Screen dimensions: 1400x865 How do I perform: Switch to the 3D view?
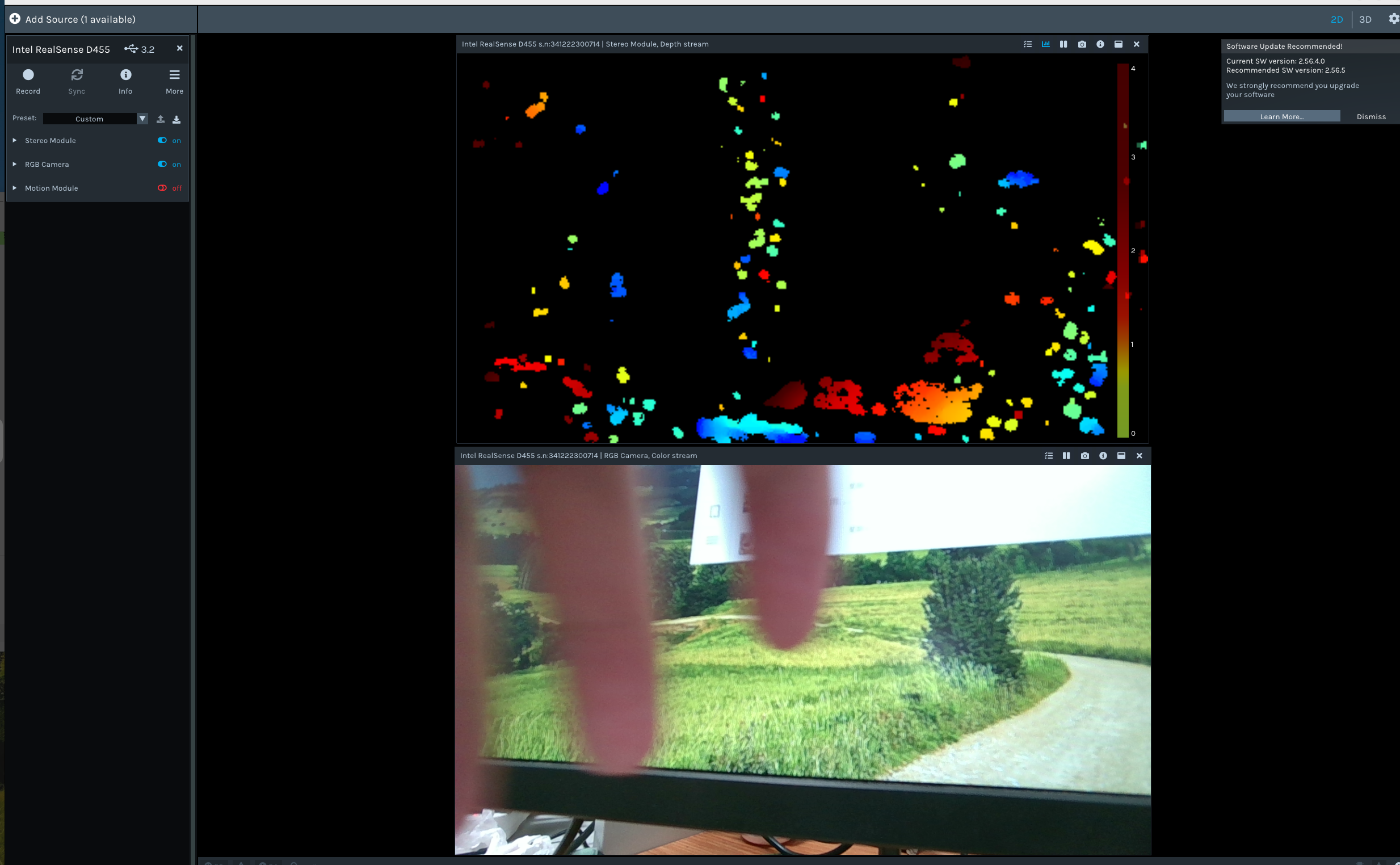tap(1365, 19)
